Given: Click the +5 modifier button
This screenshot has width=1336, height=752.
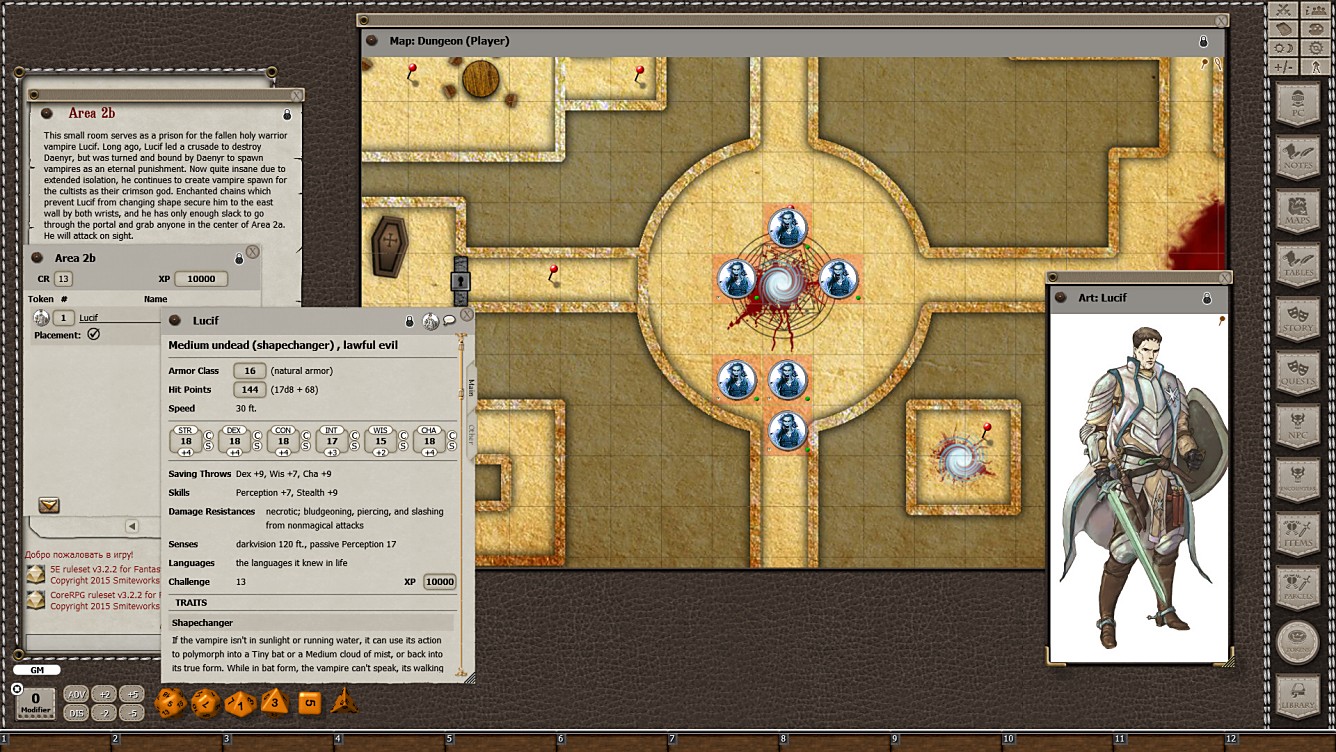Looking at the screenshot, I should click(132, 692).
